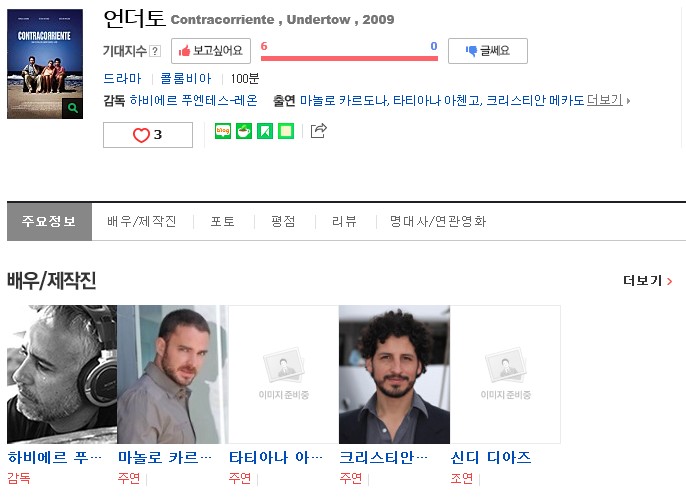This screenshot has height=501, width=686.
Task: Vote 보고싶어요 with the thumbs-up button
Action: click(x=211, y=51)
